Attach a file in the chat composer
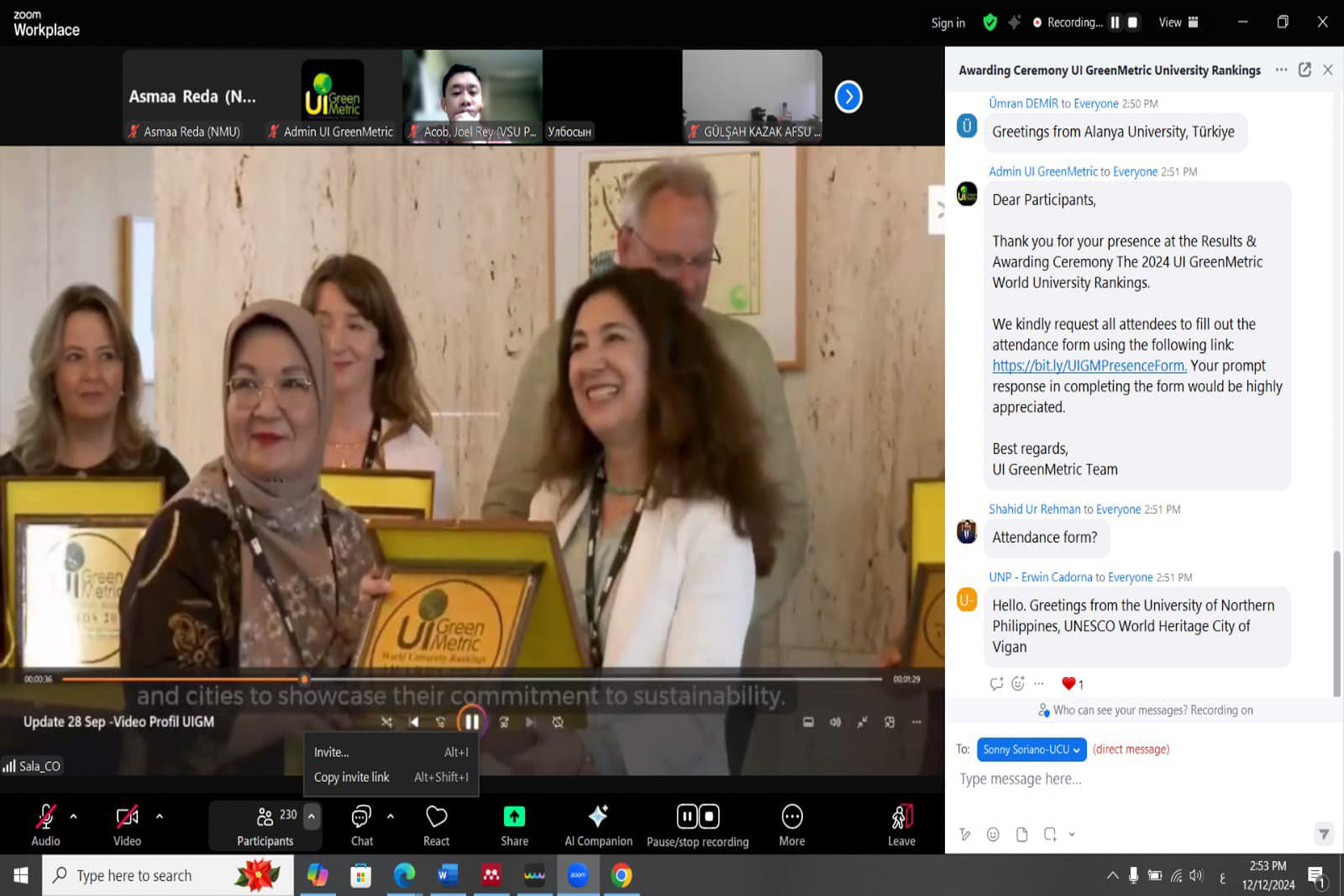 pyautogui.click(x=1021, y=834)
